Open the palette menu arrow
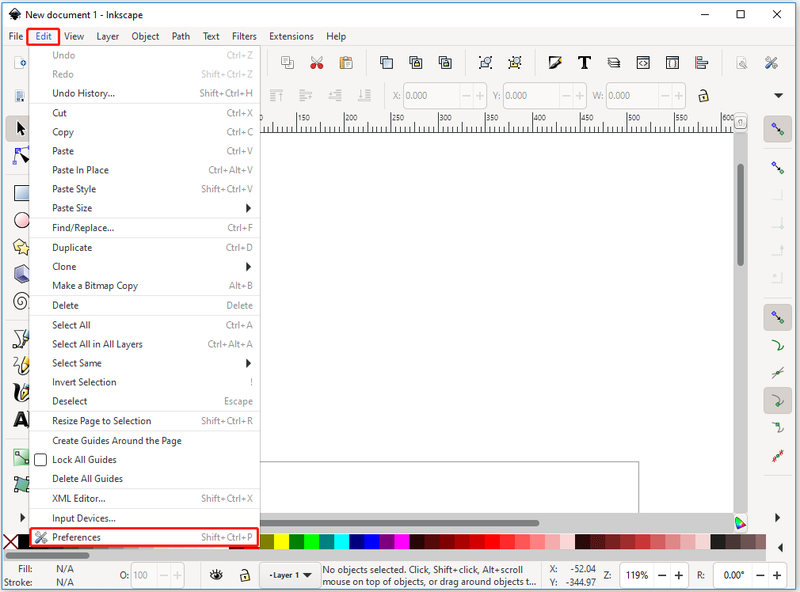Viewport: 800px width, 592px height. 780,548
